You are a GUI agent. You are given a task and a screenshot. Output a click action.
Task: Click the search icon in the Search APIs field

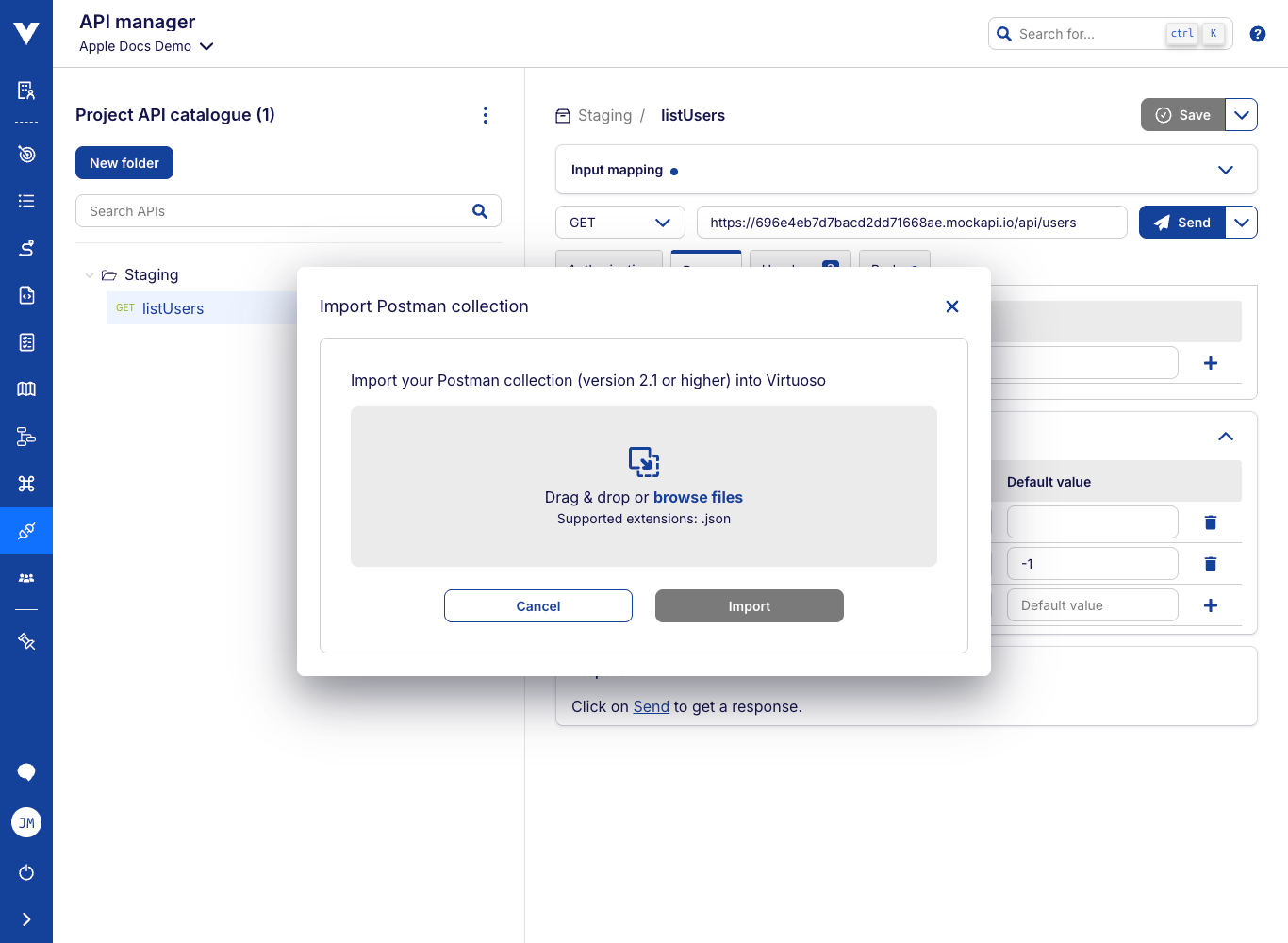pyautogui.click(x=480, y=210)
